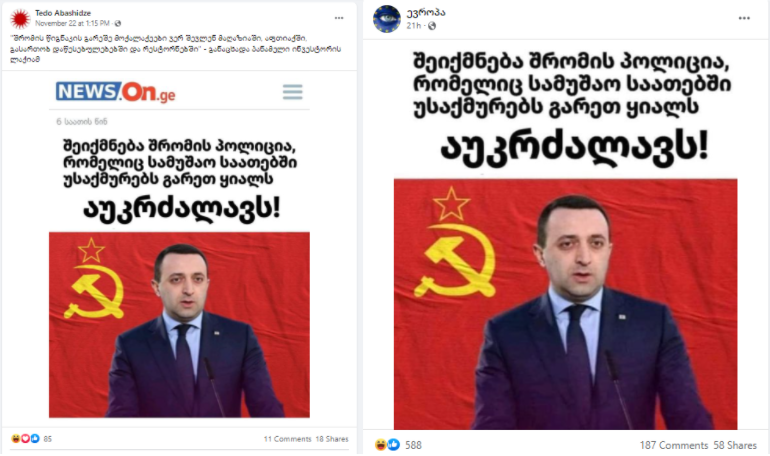Open the left post's red flag image
Viewport: 770px width, 456px height.
tap(179, 325)
